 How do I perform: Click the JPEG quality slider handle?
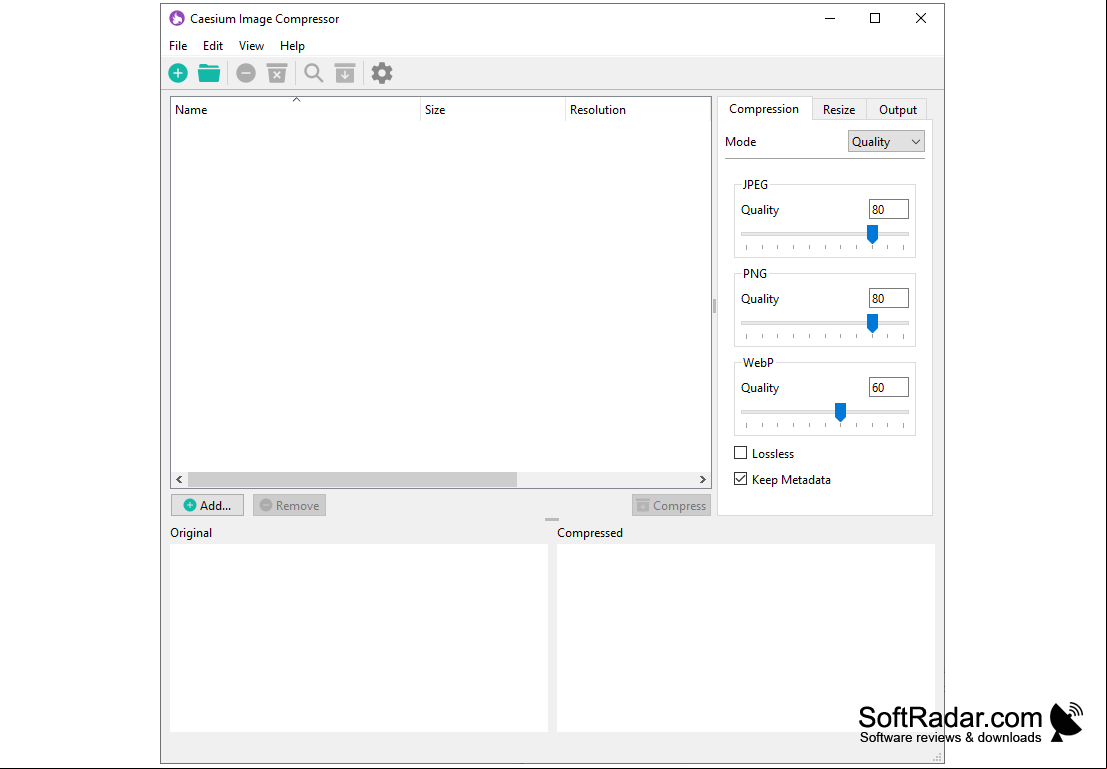pyautogui.click(x=872, y=234)
